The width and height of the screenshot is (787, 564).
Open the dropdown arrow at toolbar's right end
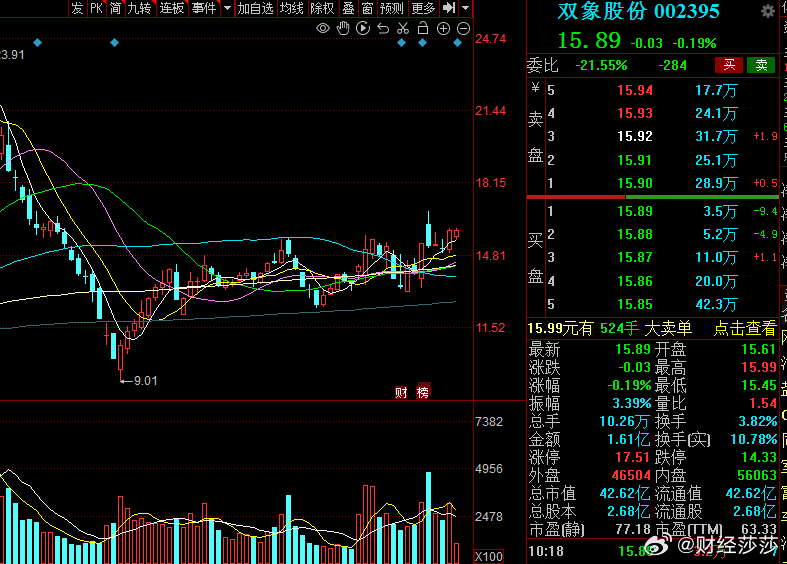click(465, 8)
